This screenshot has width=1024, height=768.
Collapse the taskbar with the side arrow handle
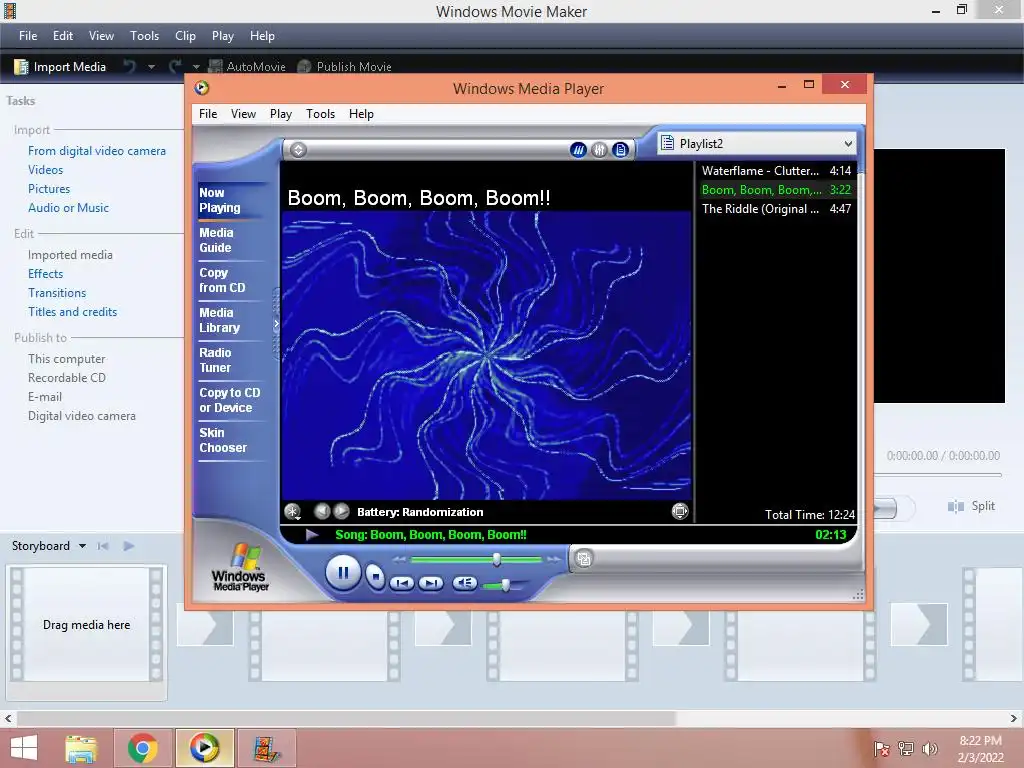(x=276, y=323)
